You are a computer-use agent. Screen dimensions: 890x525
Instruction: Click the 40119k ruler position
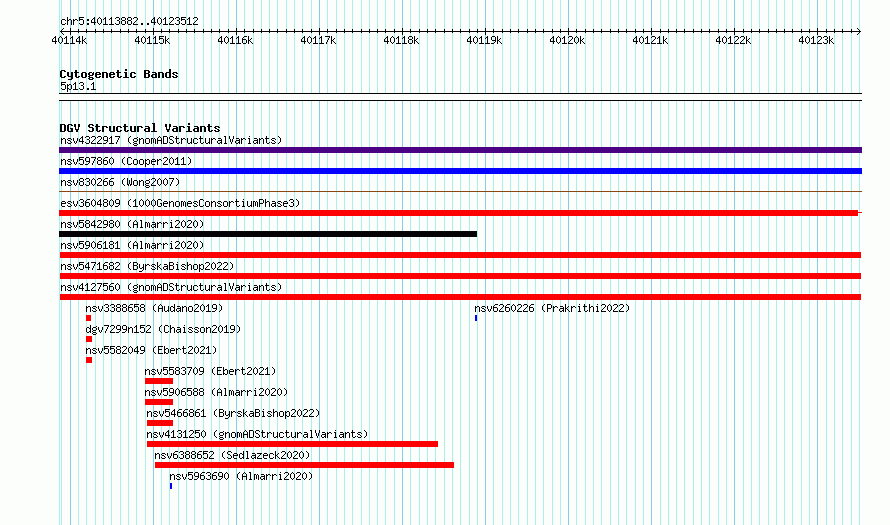[x=484, y=40]
